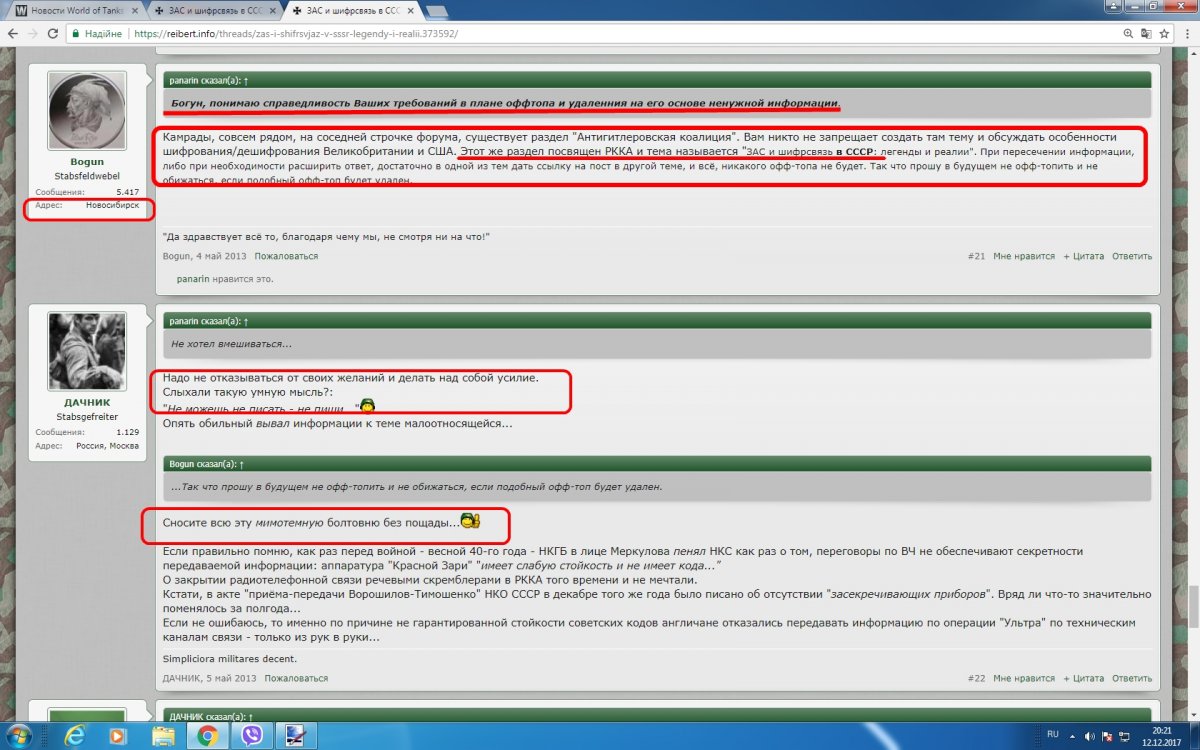
Task: Open a new browser tab
Action: [437, 11]
